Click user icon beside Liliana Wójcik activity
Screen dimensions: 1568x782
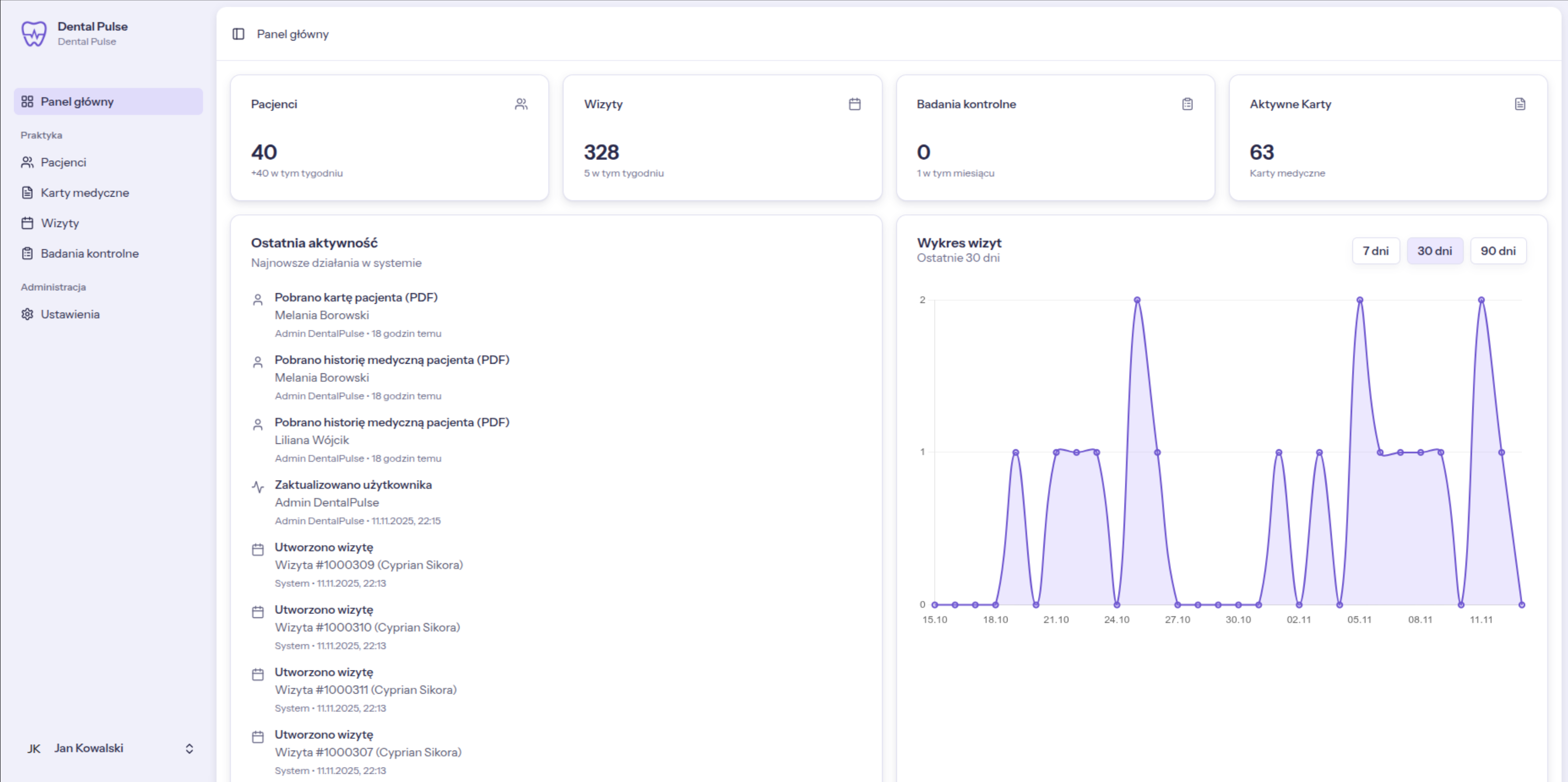[258, 425]
